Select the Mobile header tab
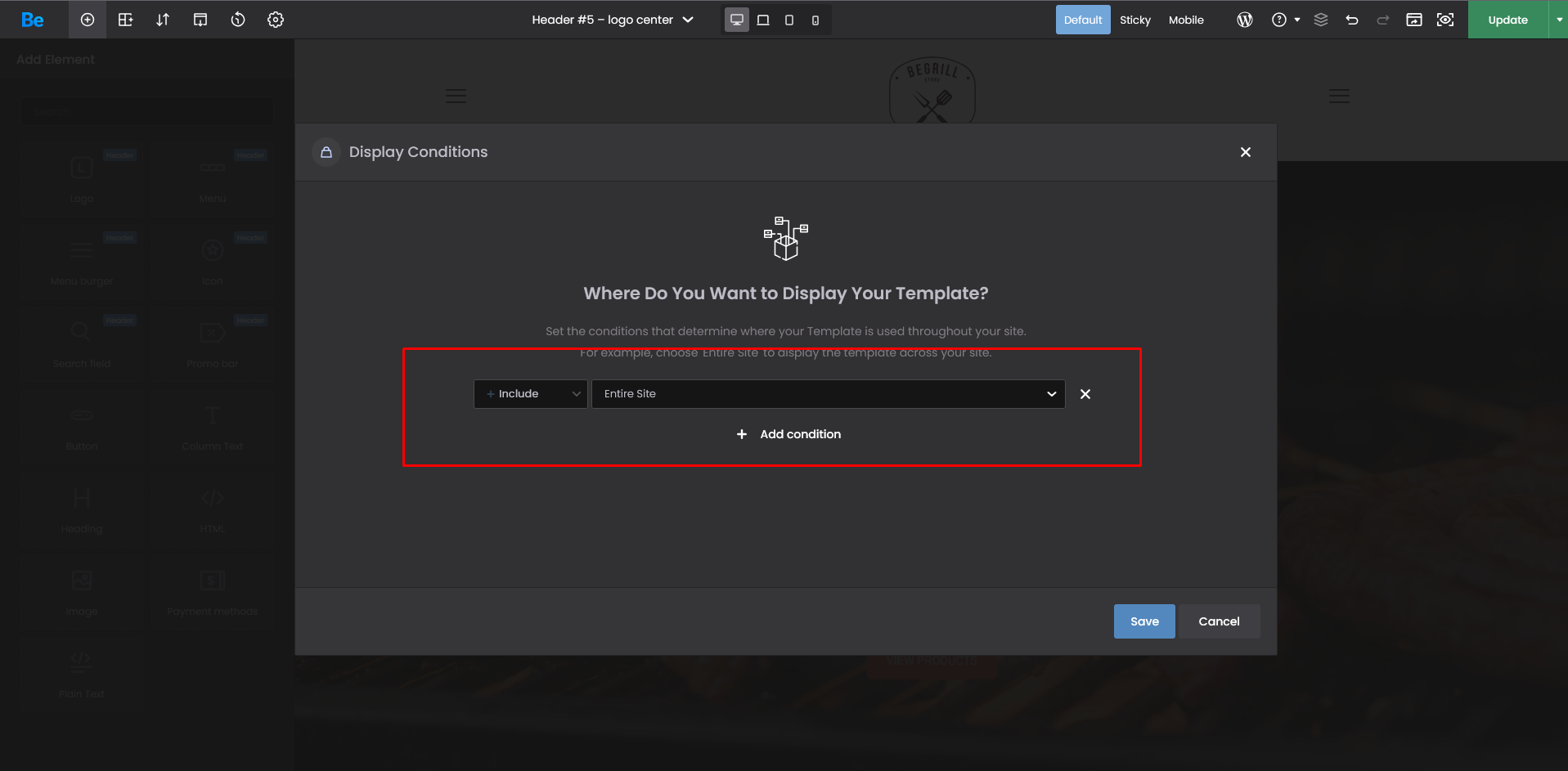 point(1186,20)
